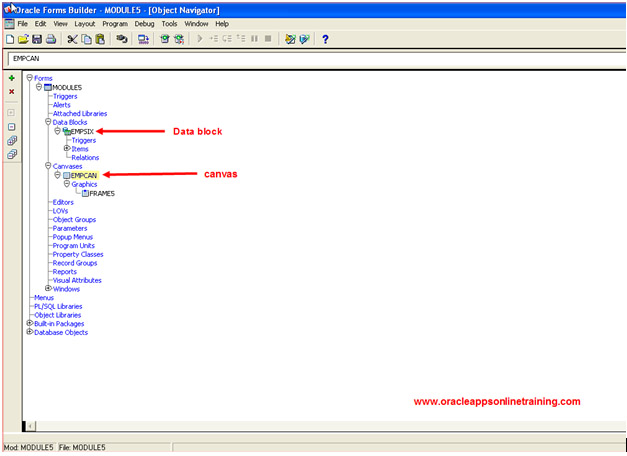This screenshot has width=627, height=456.
Task: Open the Layout menu
Action: click(x=85, y=23)
